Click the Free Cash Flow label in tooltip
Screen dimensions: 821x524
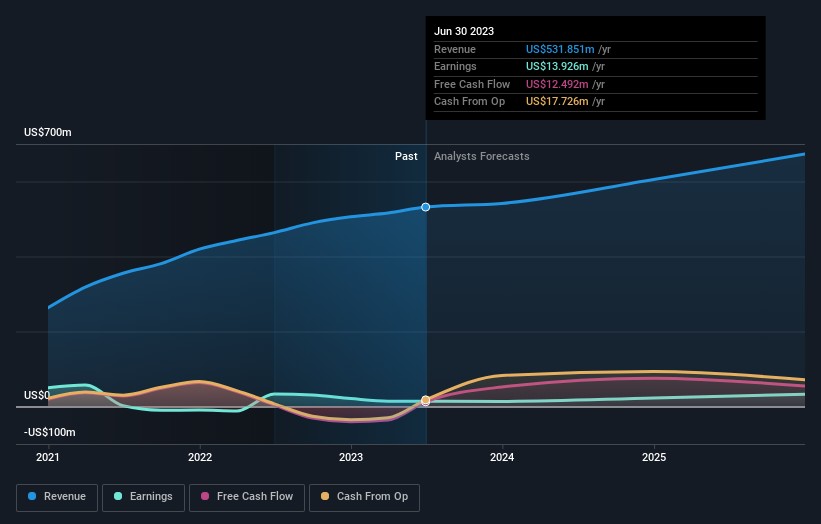tap(472, 84)
